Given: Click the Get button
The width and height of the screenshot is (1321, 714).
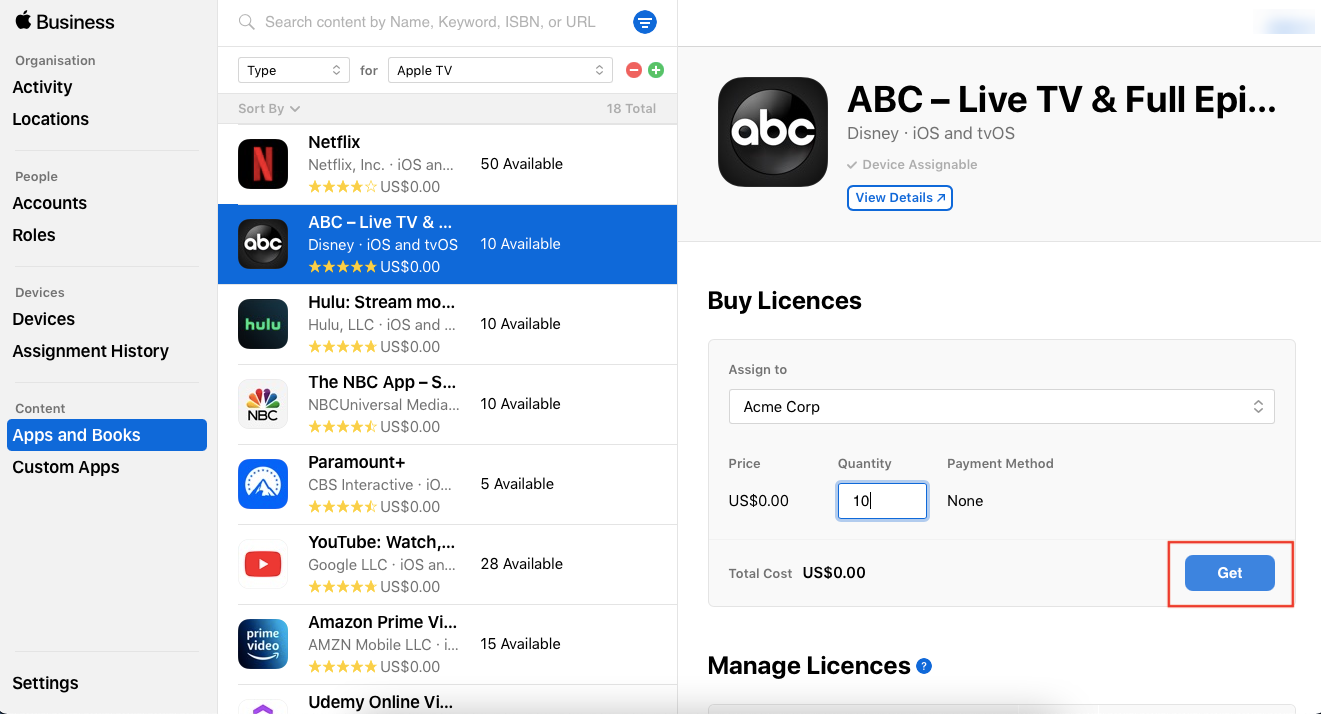Looking at the screenshot, I should tap(1230, 573).
